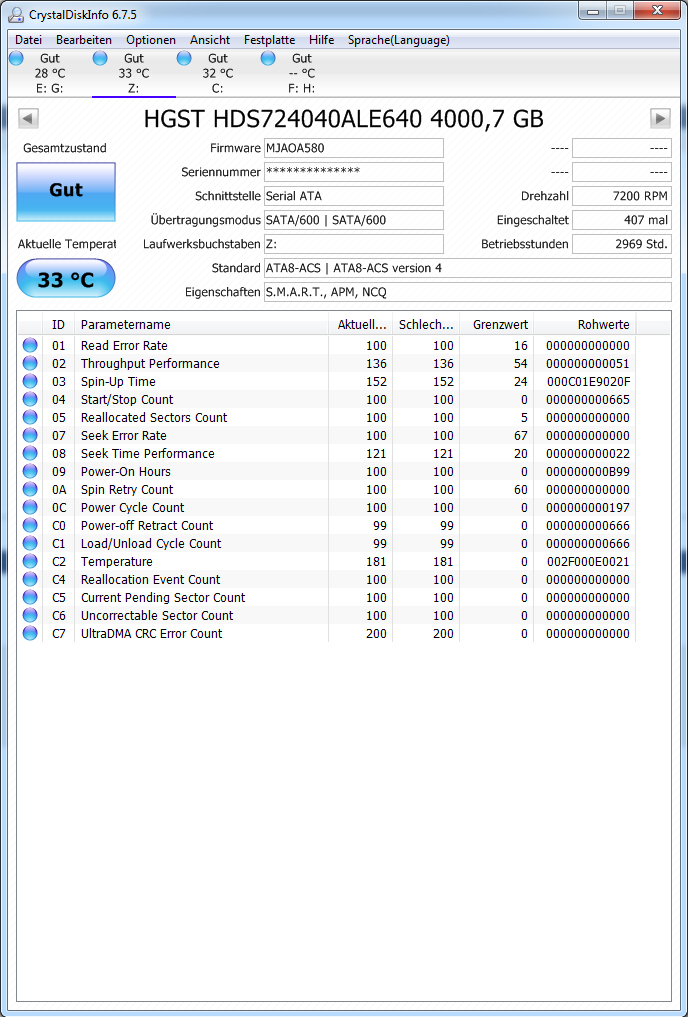Click the 33 °C temperature button
688x1017 pixels.
pyautogui.click(x=66, y=279)
